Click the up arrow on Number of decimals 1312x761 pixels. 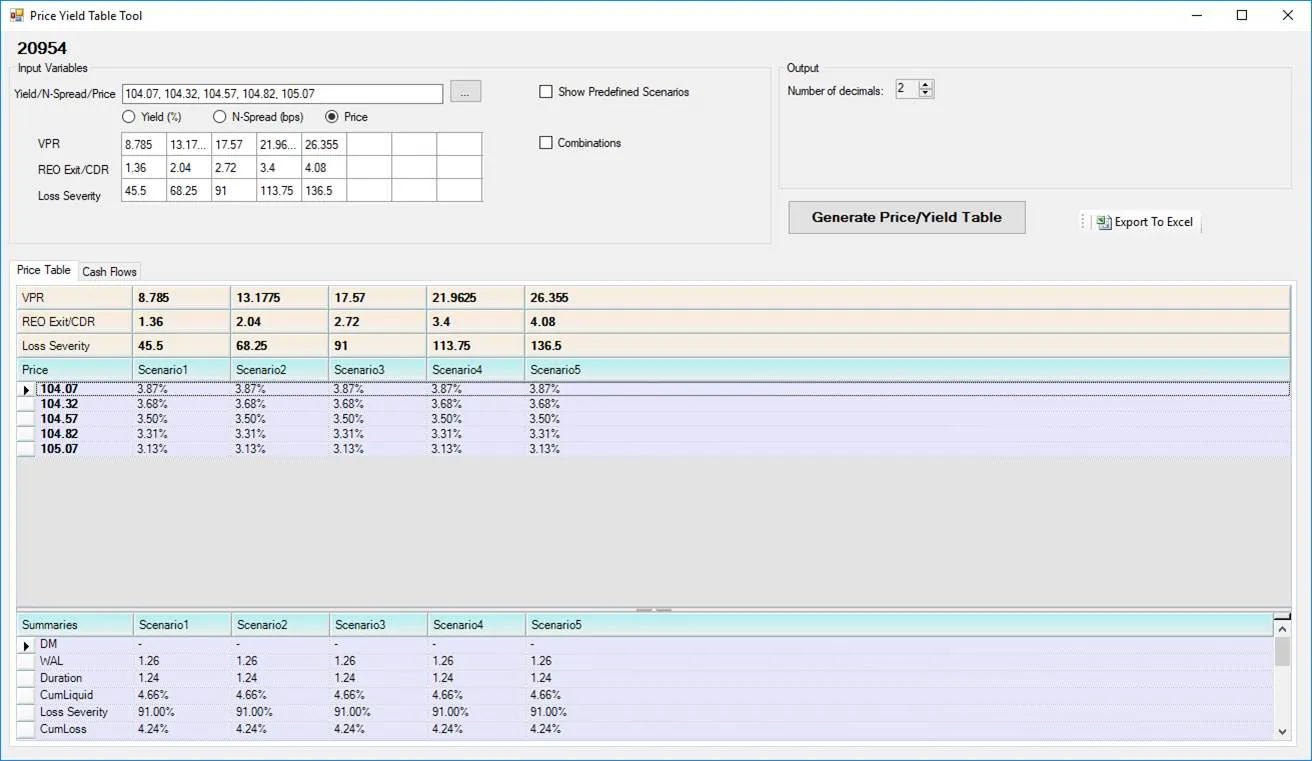tap(927, 84)
